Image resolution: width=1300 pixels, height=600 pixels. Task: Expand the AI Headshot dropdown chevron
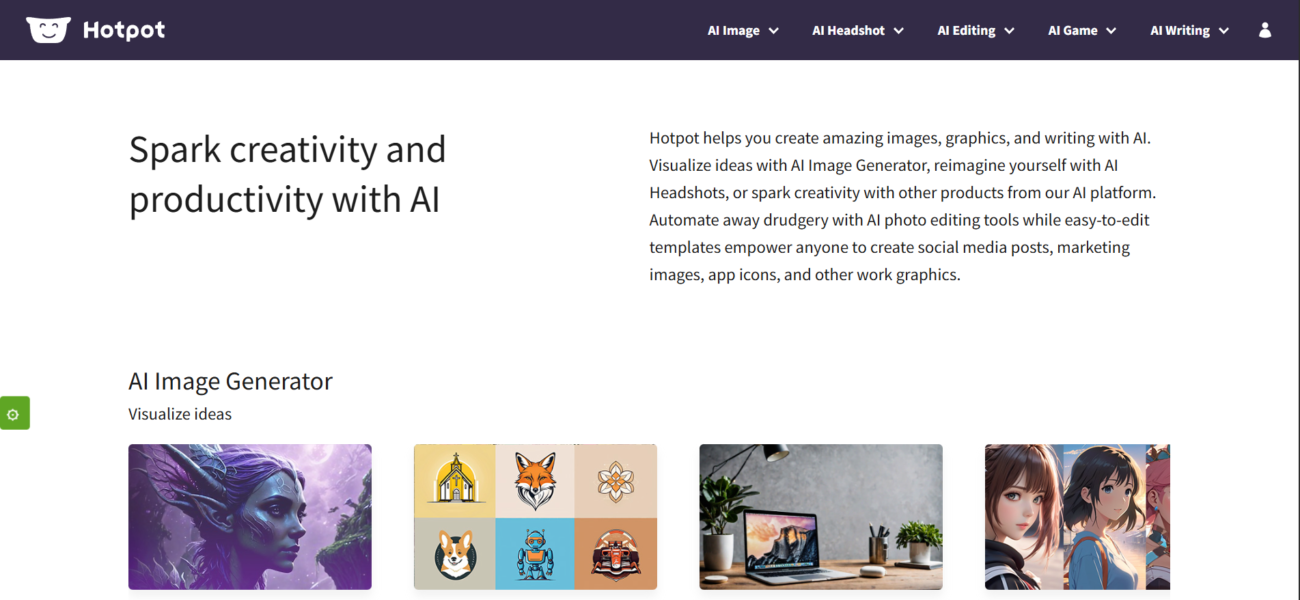[x=898, y=31]
